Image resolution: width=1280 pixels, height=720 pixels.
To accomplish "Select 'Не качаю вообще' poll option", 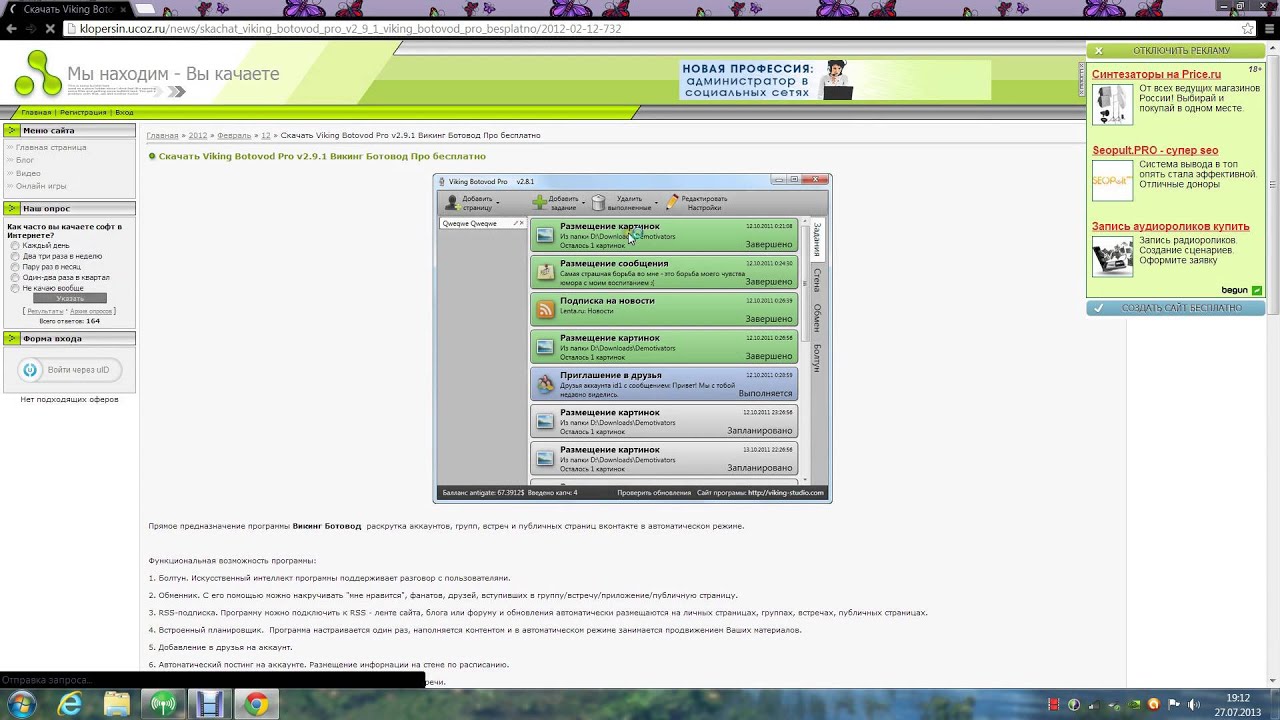I will pyautogui.click(x=15, y=289).
